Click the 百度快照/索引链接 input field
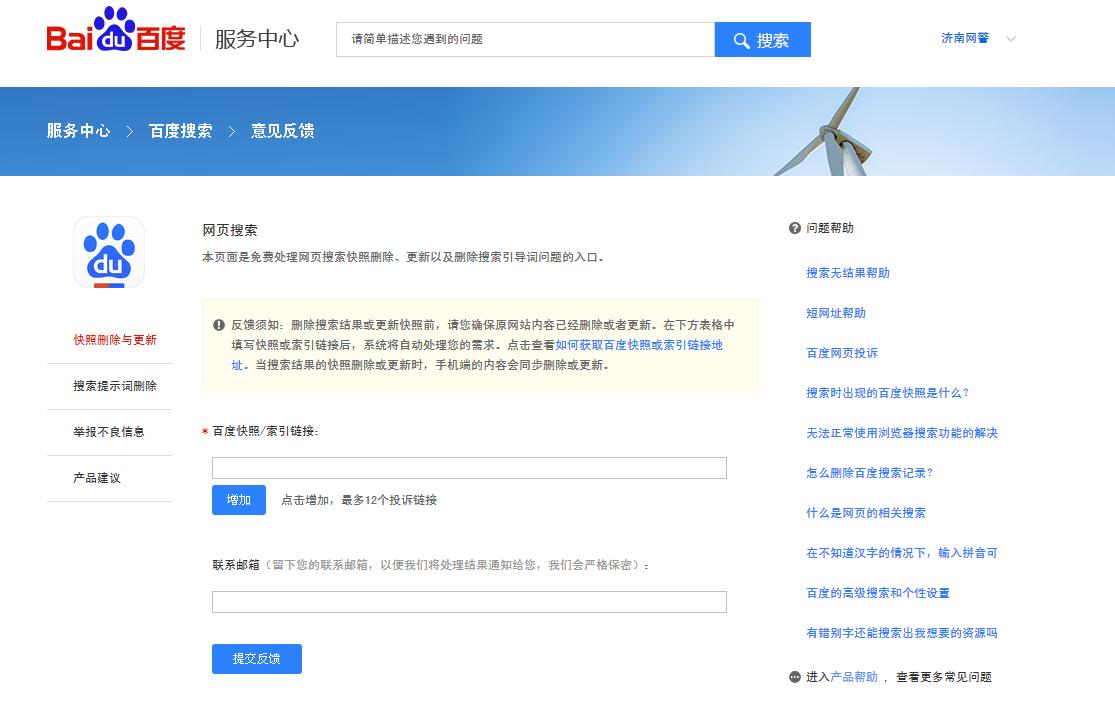The width and height of the screenshot is (1115, 705). pyautogui.click(x=469, y=467)
